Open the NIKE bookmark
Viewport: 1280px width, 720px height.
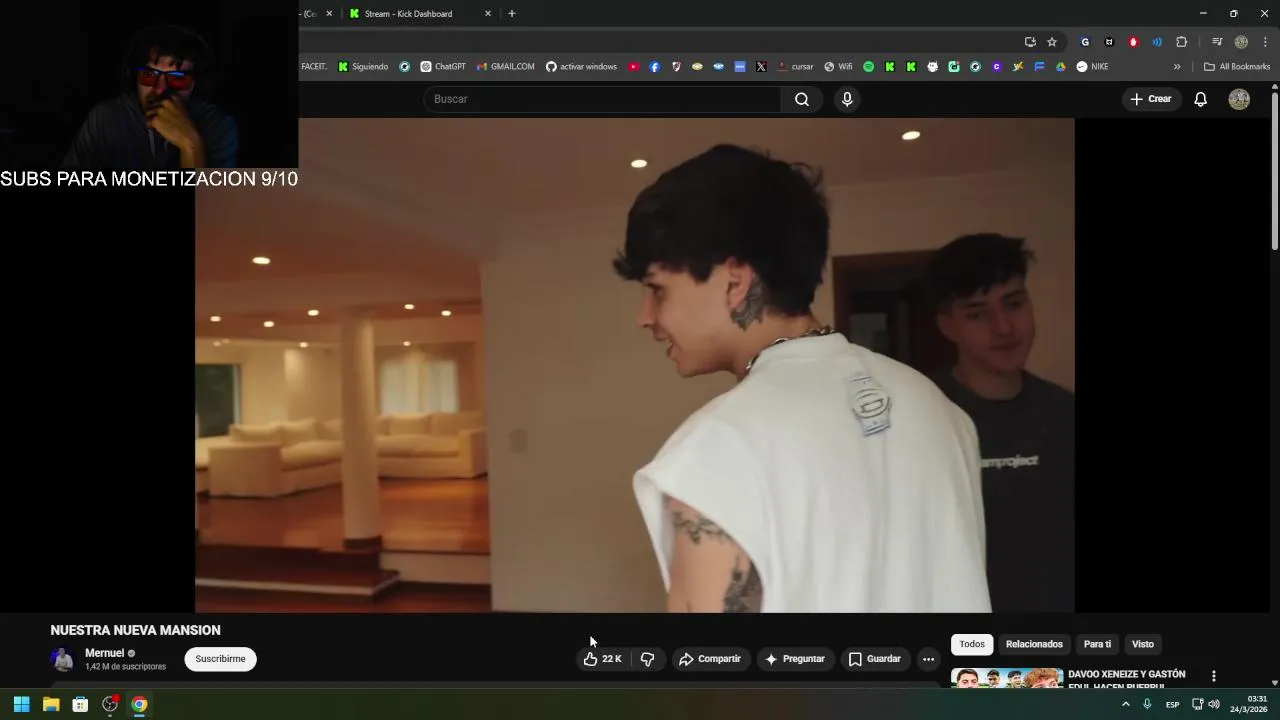[x=1092, y=67]
